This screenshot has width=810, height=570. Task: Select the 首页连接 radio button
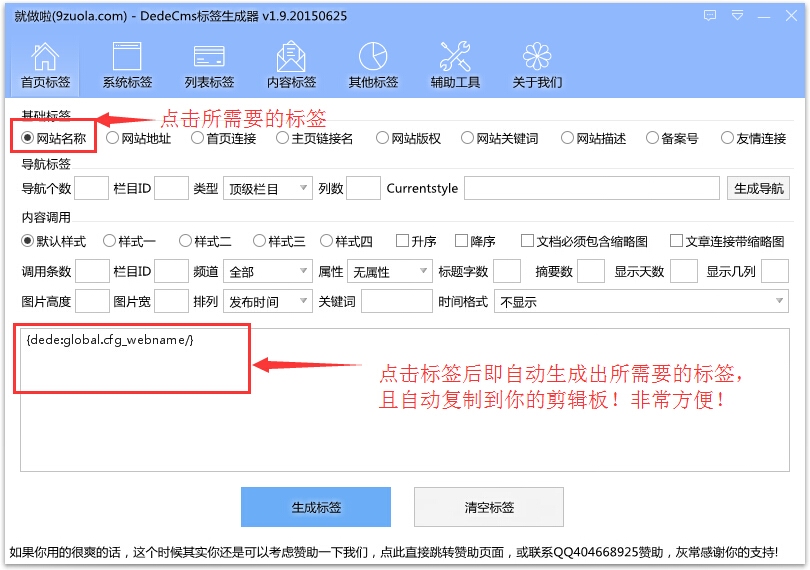click(224, 138)
